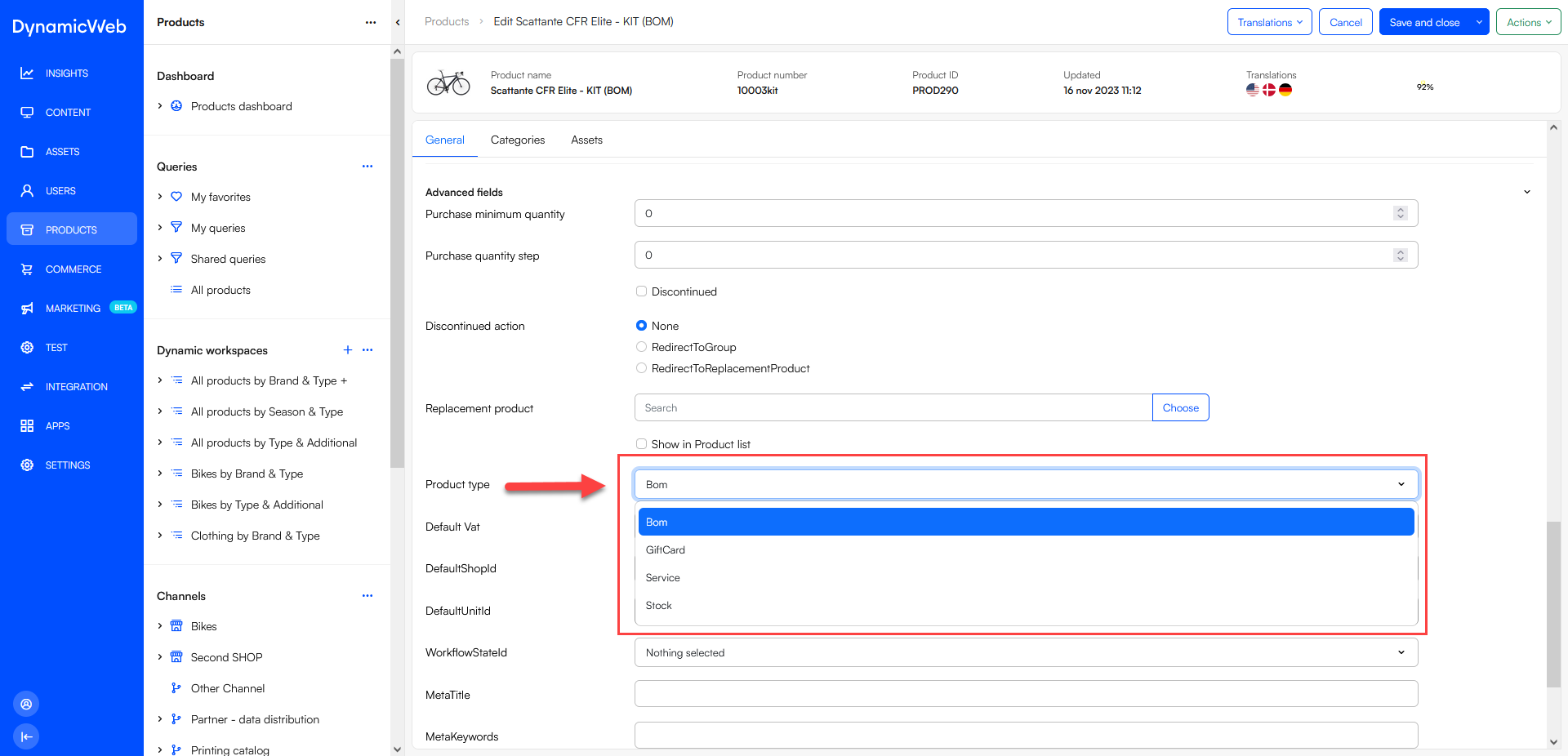Viewport: 1568px width, 756px height.
Task: Open Other Channel item
Action: coord(228,688)
